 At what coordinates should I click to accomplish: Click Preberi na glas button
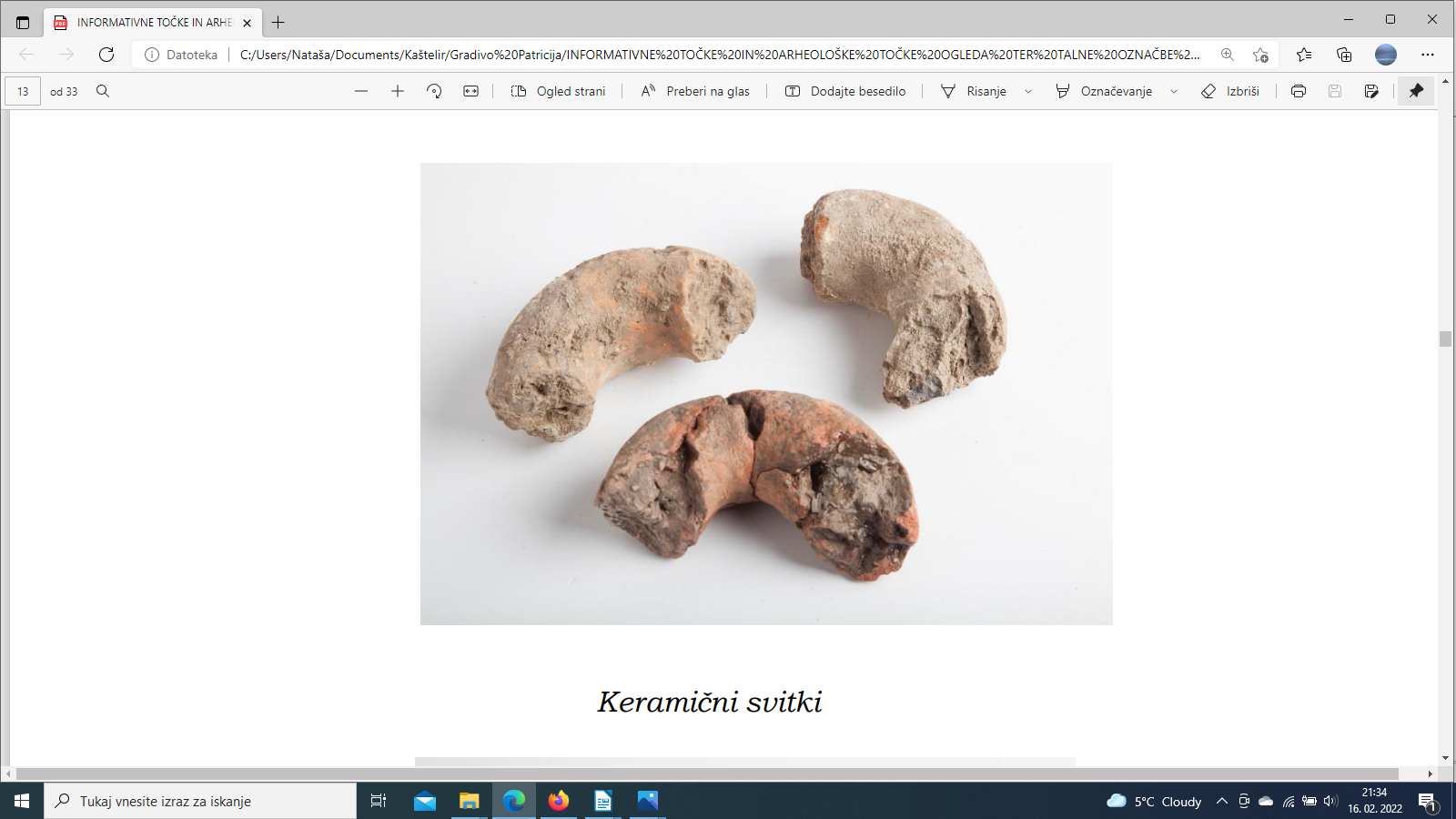pyautogui.click(x=695, y=91)
